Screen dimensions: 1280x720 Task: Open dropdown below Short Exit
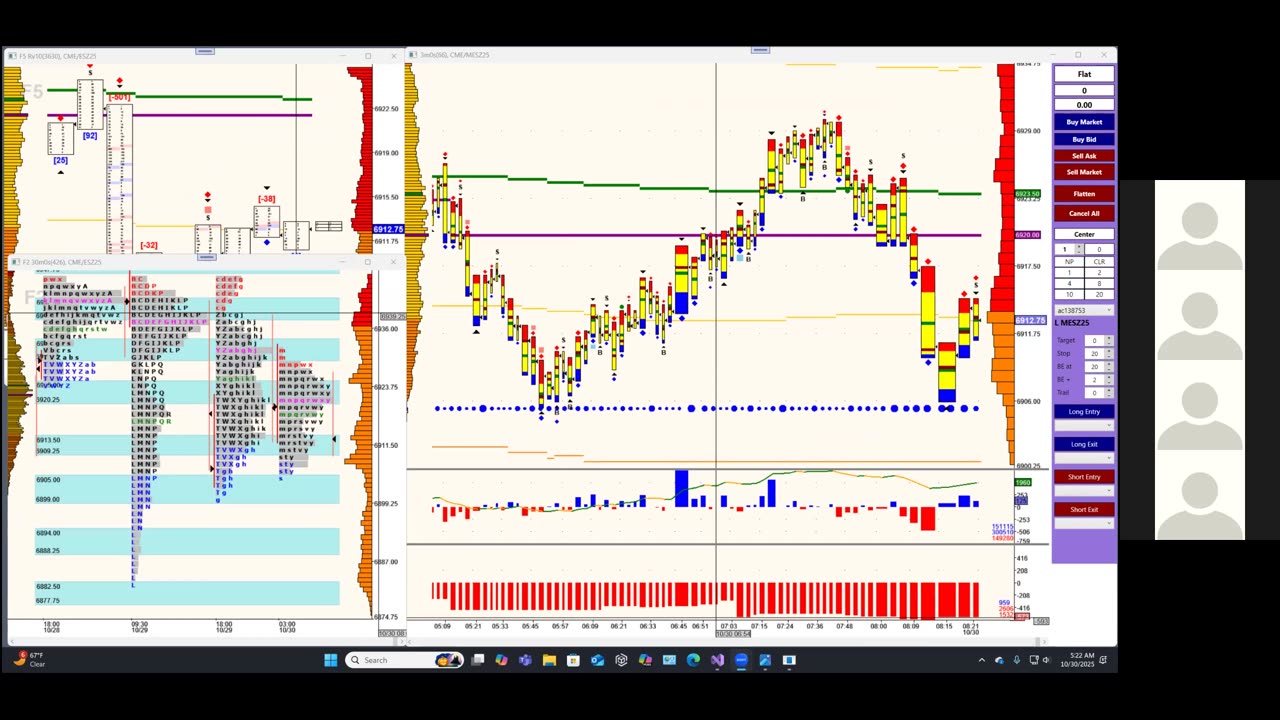click(x=1084, y=522)
